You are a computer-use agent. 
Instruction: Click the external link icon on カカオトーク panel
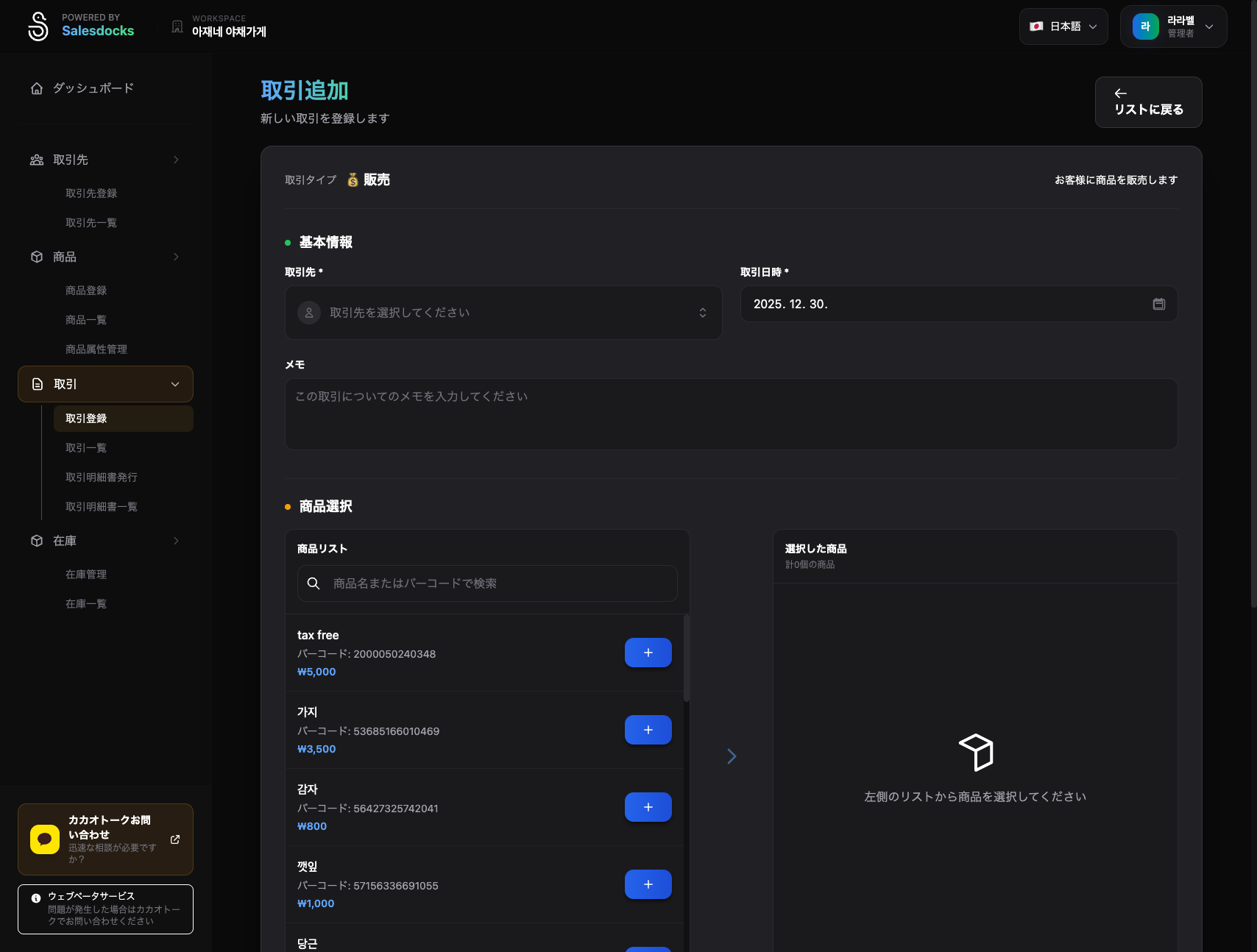pyautogui.click(x=174, y=839)
